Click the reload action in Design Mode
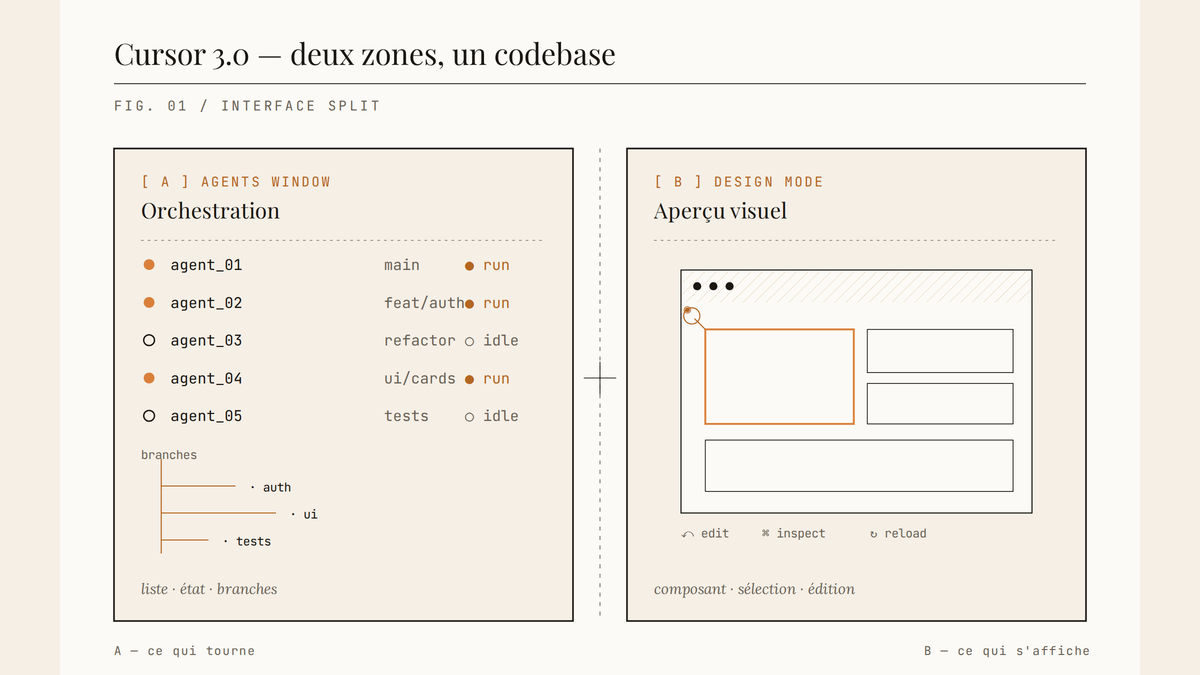The height and width of the screenshot is (675, 1200). (x=898, y=533)
